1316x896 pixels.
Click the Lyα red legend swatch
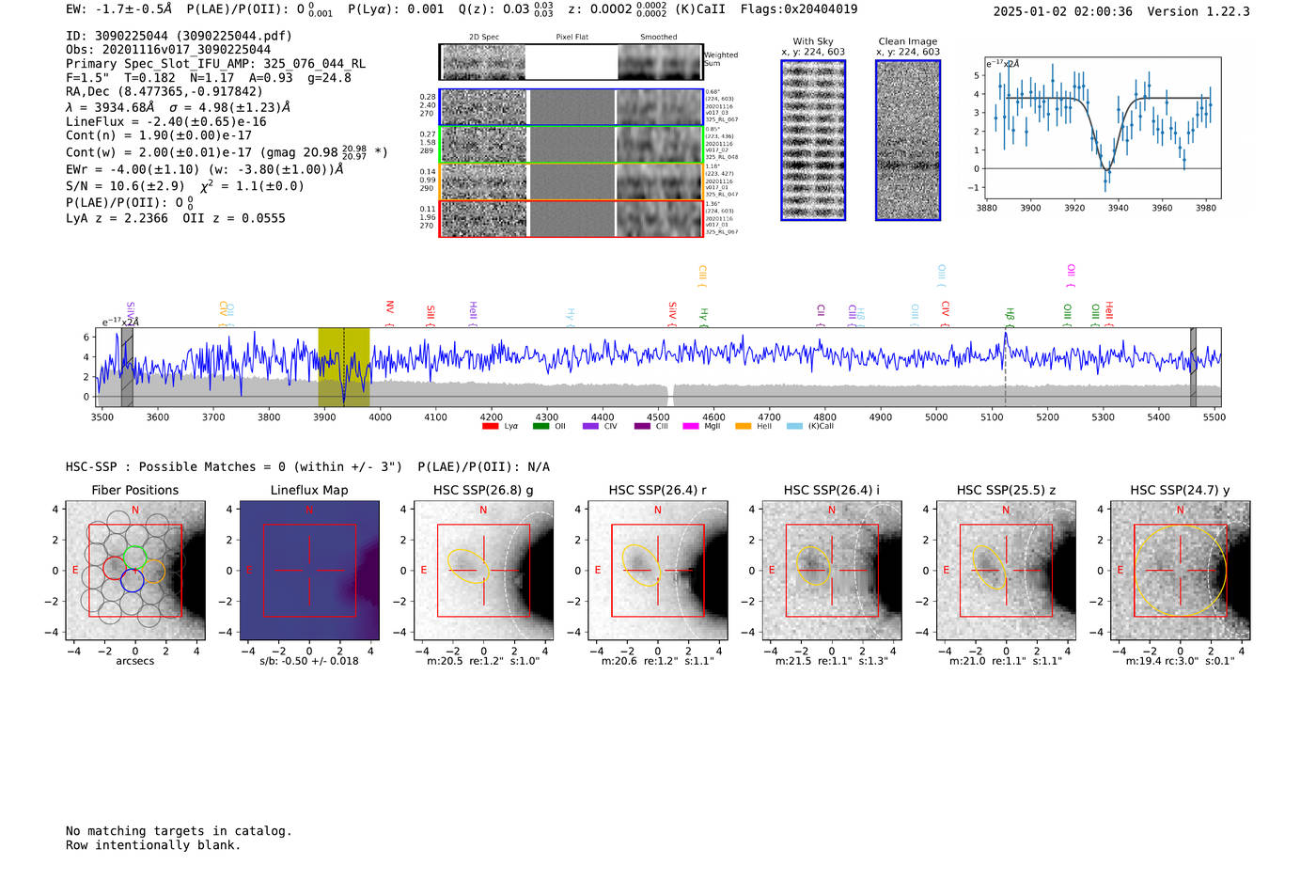tap(490, 427)
